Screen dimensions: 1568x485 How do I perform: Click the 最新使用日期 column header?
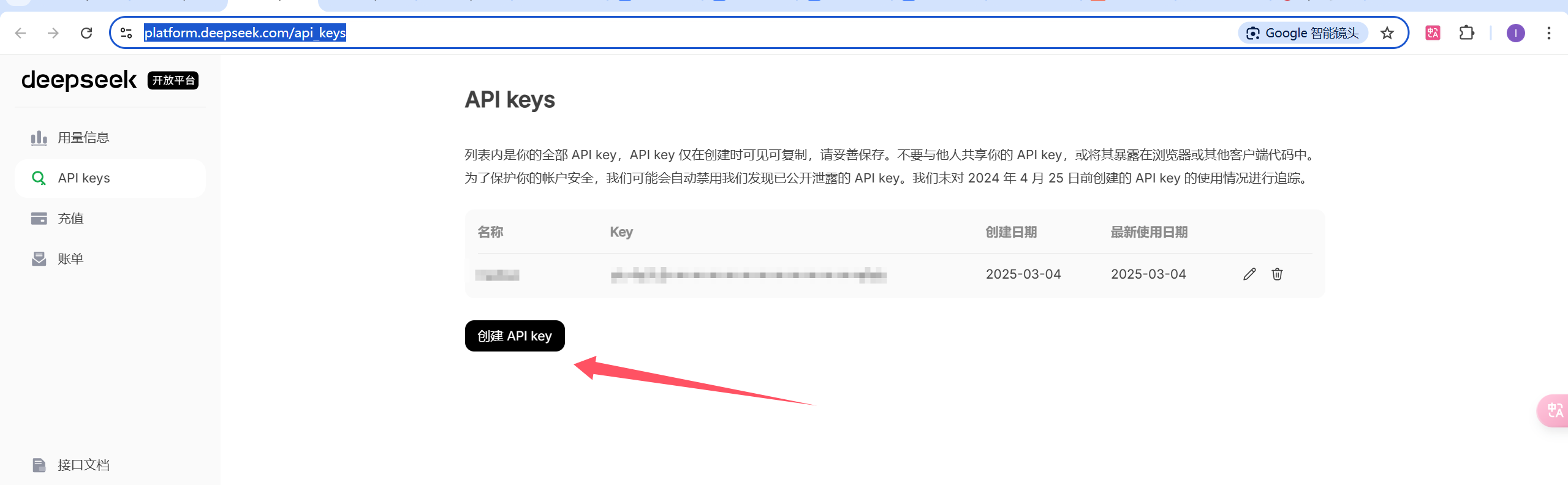click(x=1149, y=232)
